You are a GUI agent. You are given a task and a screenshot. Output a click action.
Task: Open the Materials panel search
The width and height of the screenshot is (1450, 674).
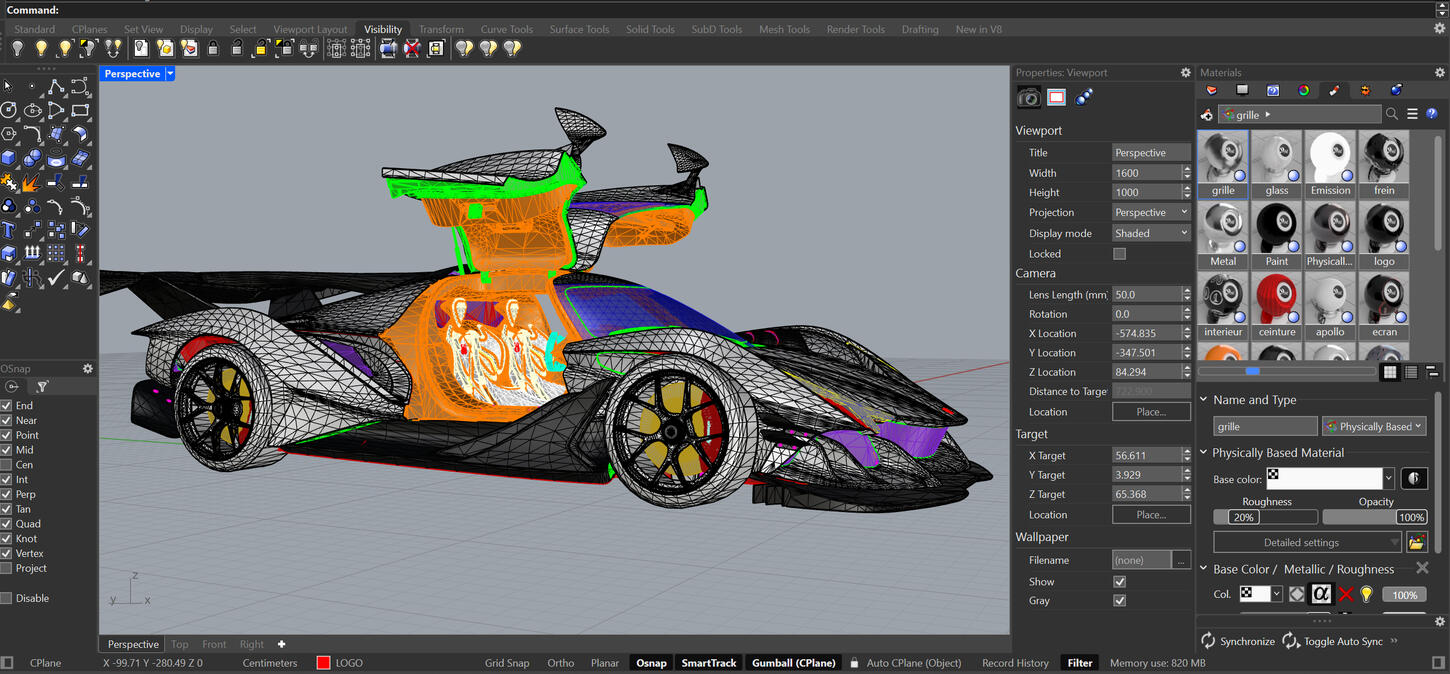coord(1392,114)
